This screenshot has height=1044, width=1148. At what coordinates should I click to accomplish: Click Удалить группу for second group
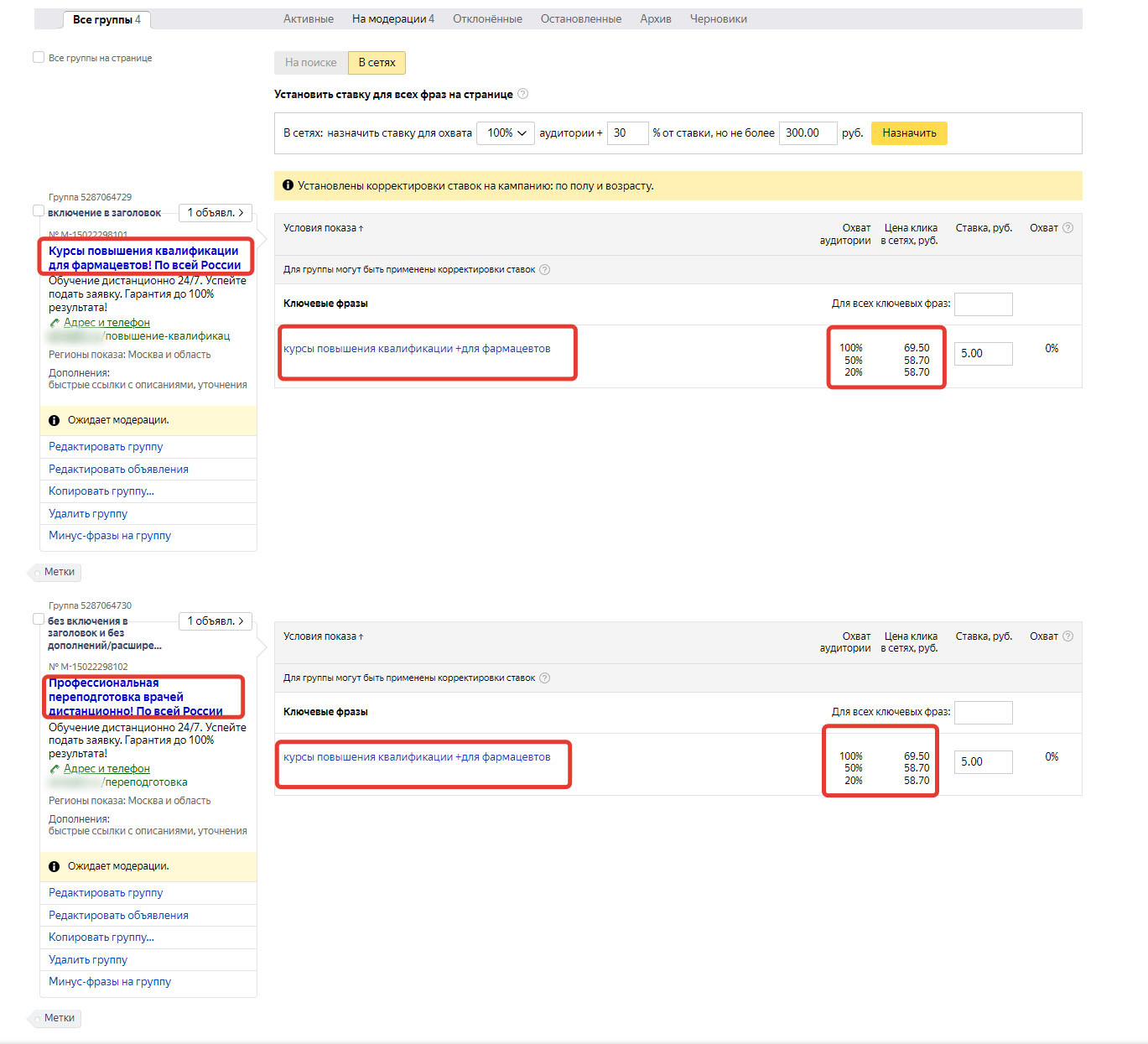point(88,960)
